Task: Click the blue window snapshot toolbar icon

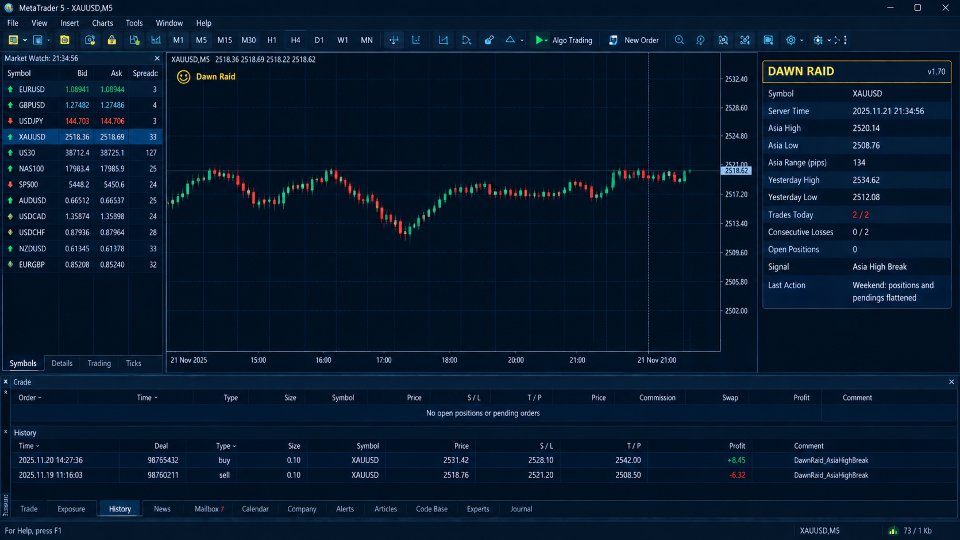Action: [768, 40]
